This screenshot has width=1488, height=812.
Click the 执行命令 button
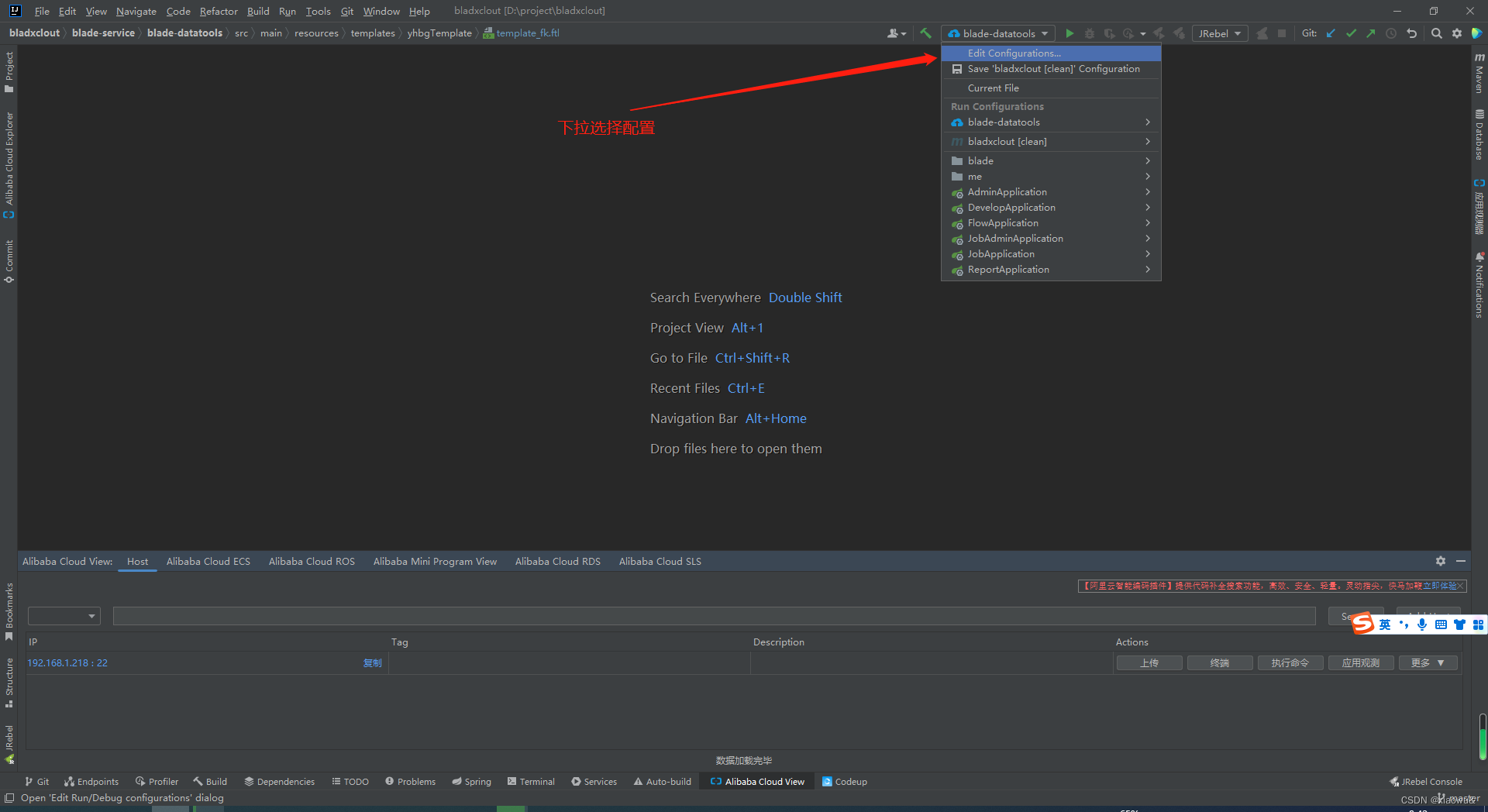tap(1290, 663)
